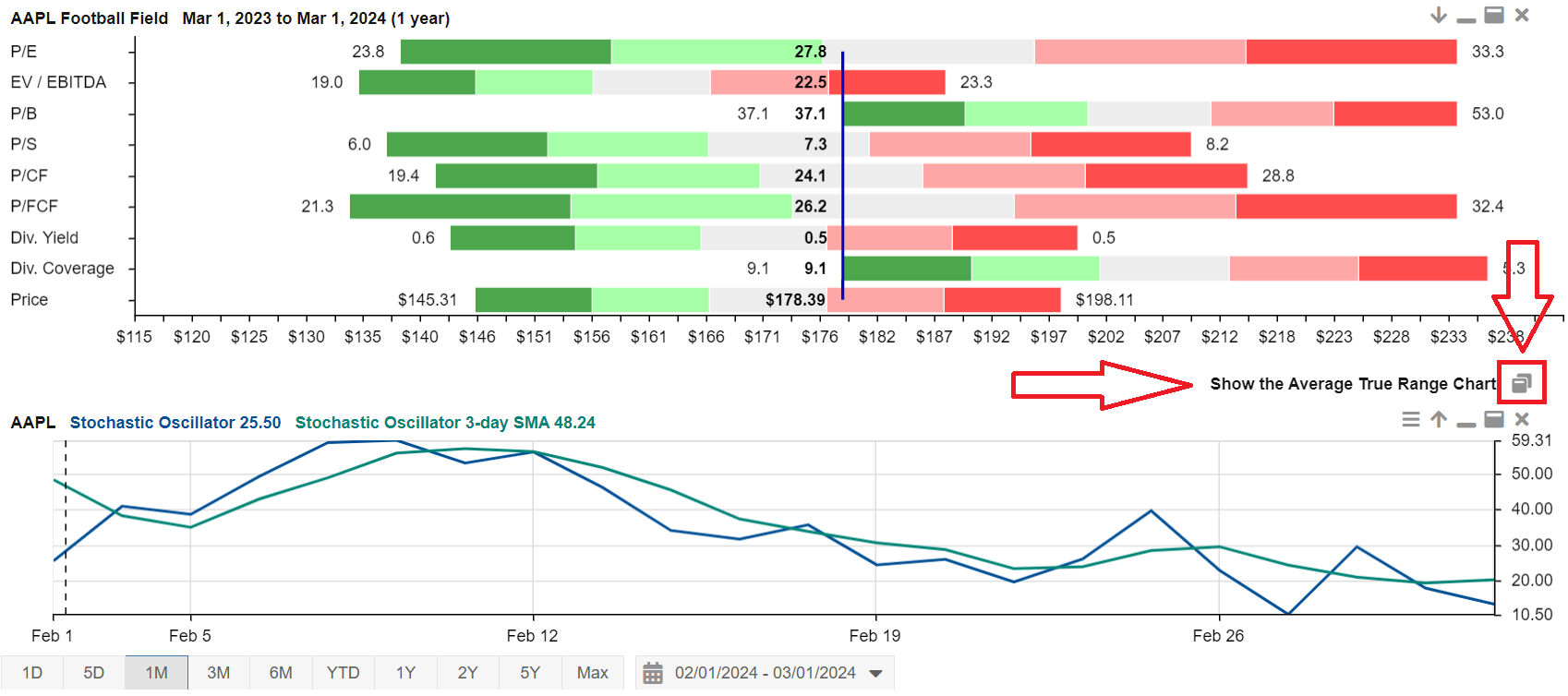Click the Stochastic Oscillator 3-day SMA 48.24 legend
The width and height of the screenshot is (1568, 696).
click(x=445, y=423)
